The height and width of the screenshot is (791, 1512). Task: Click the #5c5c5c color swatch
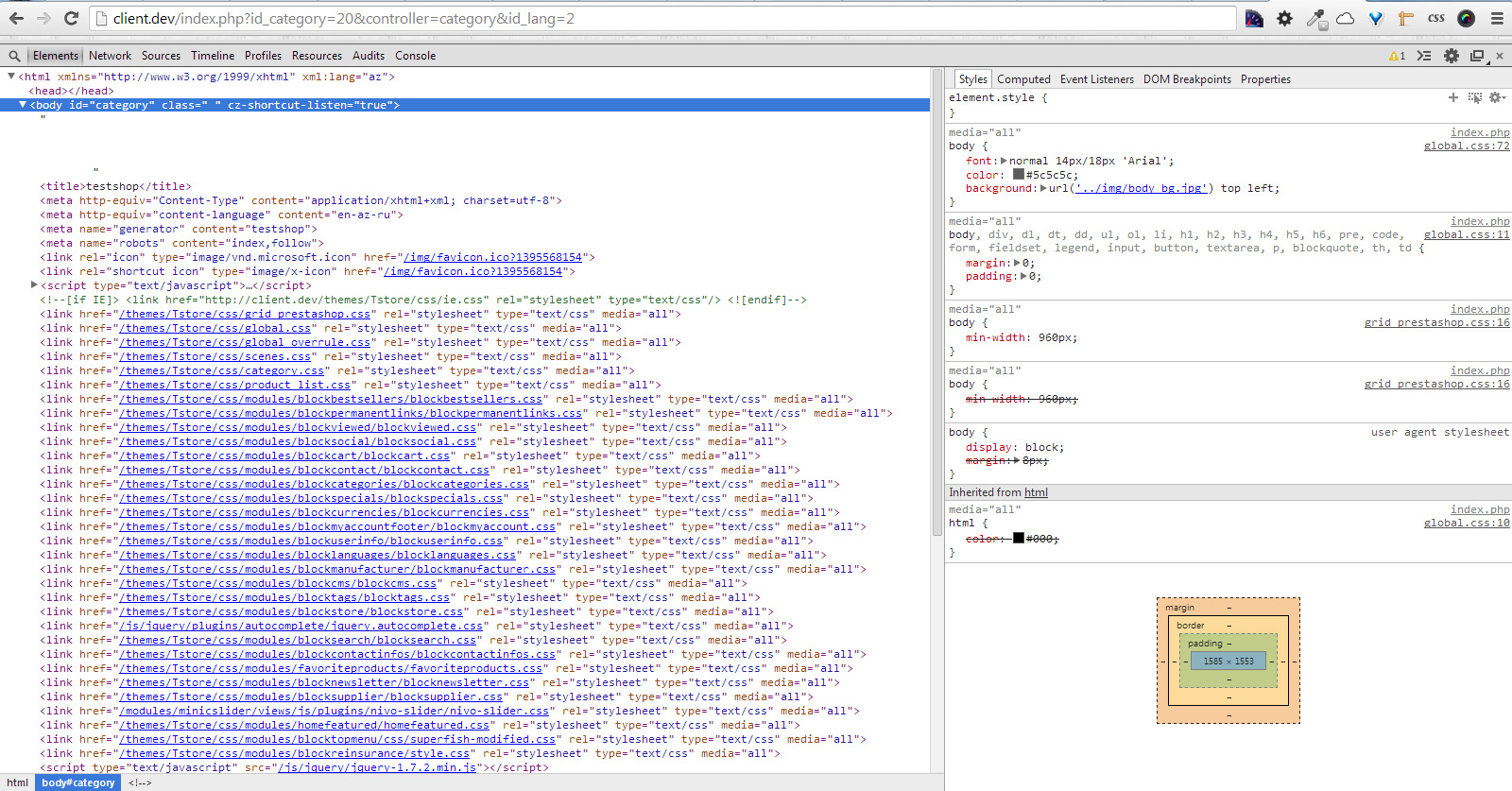click(x=1018, y=175)
